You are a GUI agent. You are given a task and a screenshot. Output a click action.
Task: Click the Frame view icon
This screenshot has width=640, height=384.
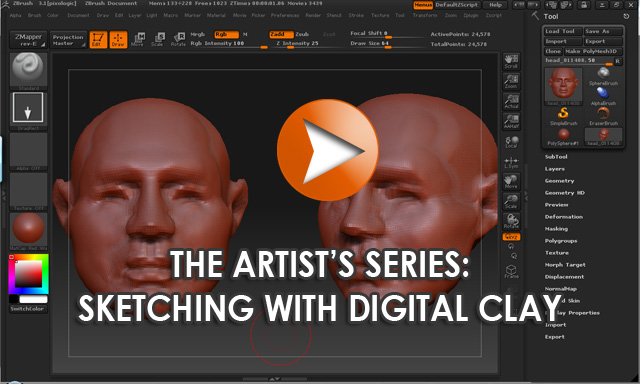coord(511,271)
